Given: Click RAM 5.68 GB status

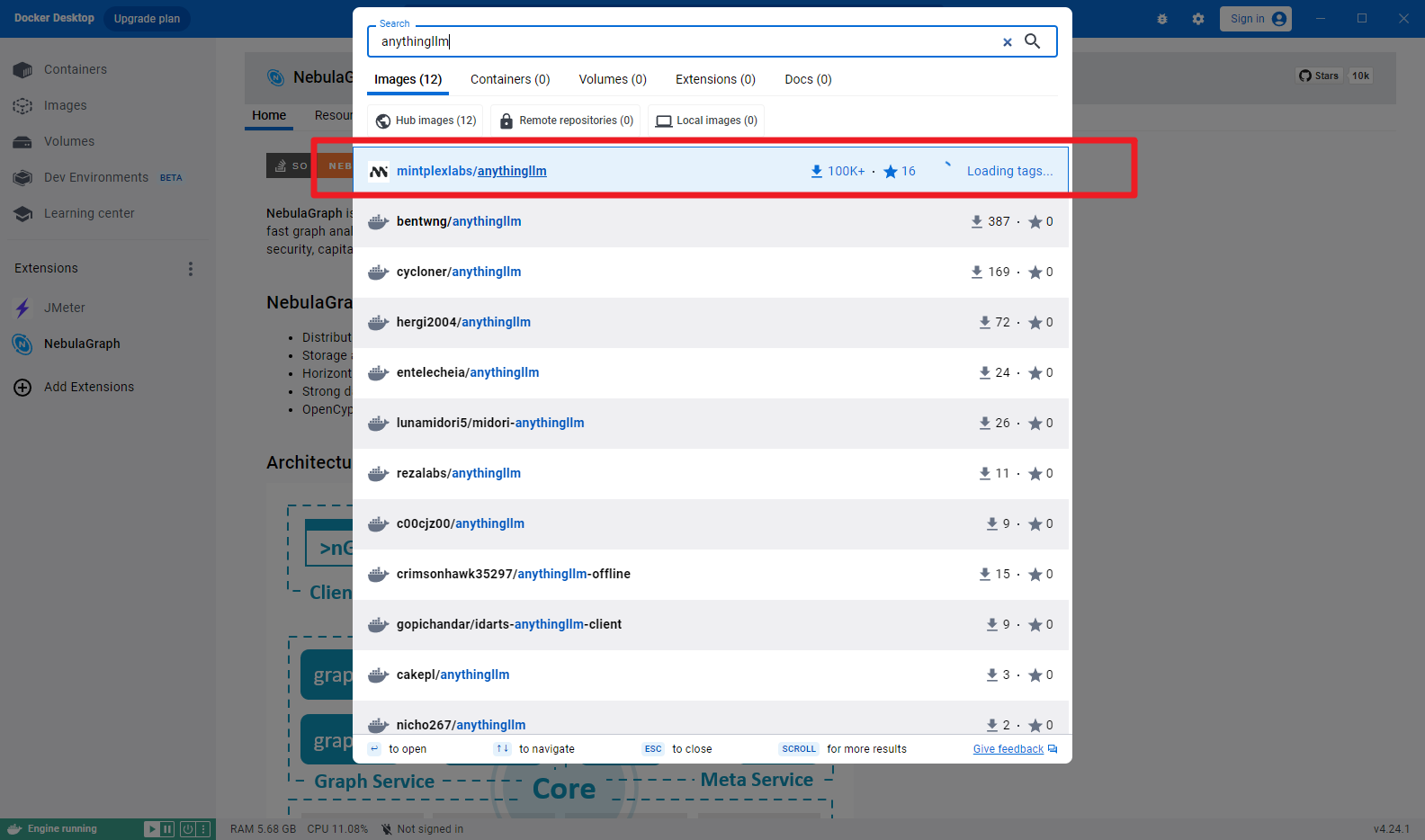Looking at the screenshot, I should pos(263,829).
